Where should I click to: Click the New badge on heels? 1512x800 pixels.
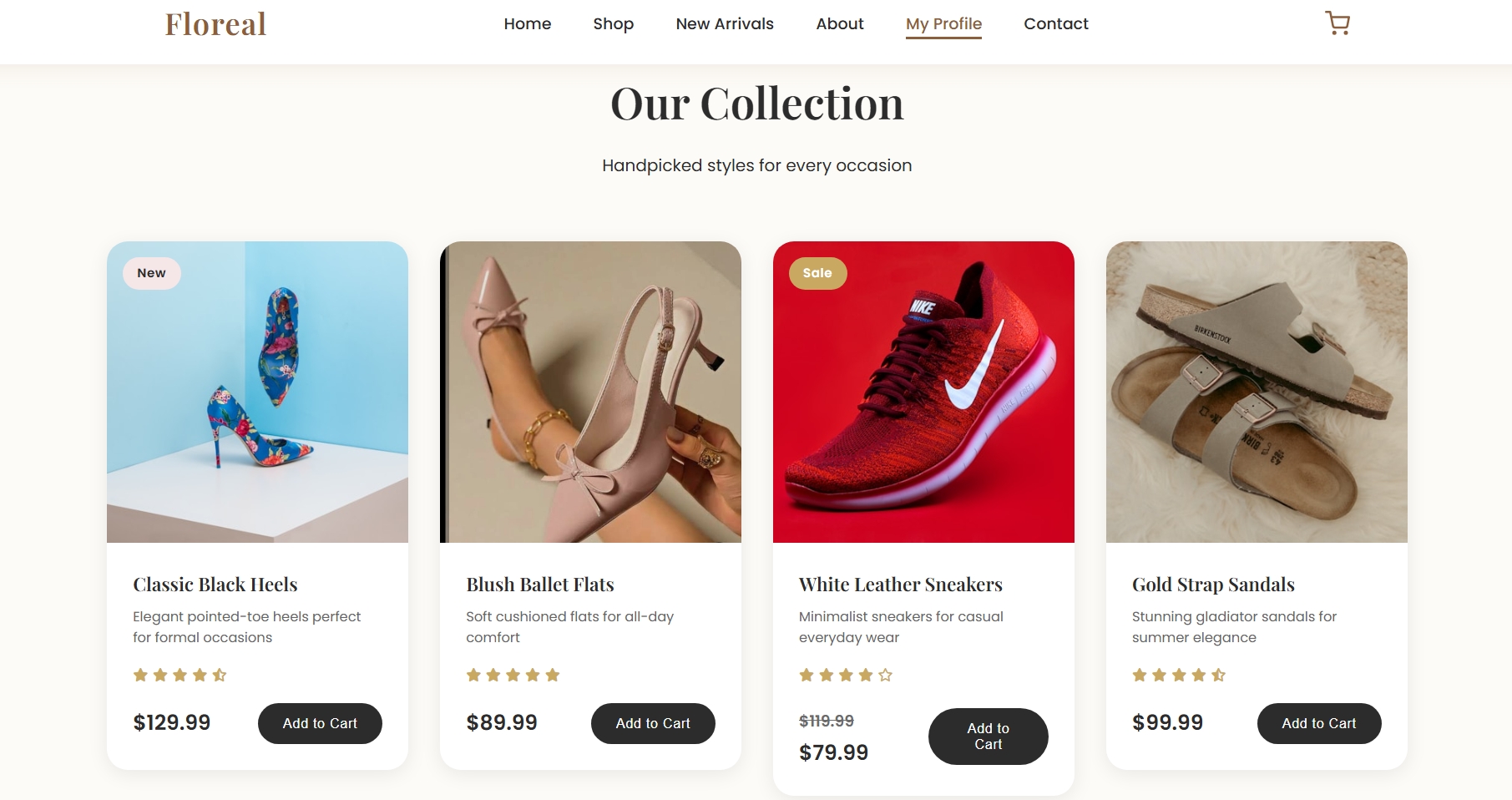click(151, 273)
